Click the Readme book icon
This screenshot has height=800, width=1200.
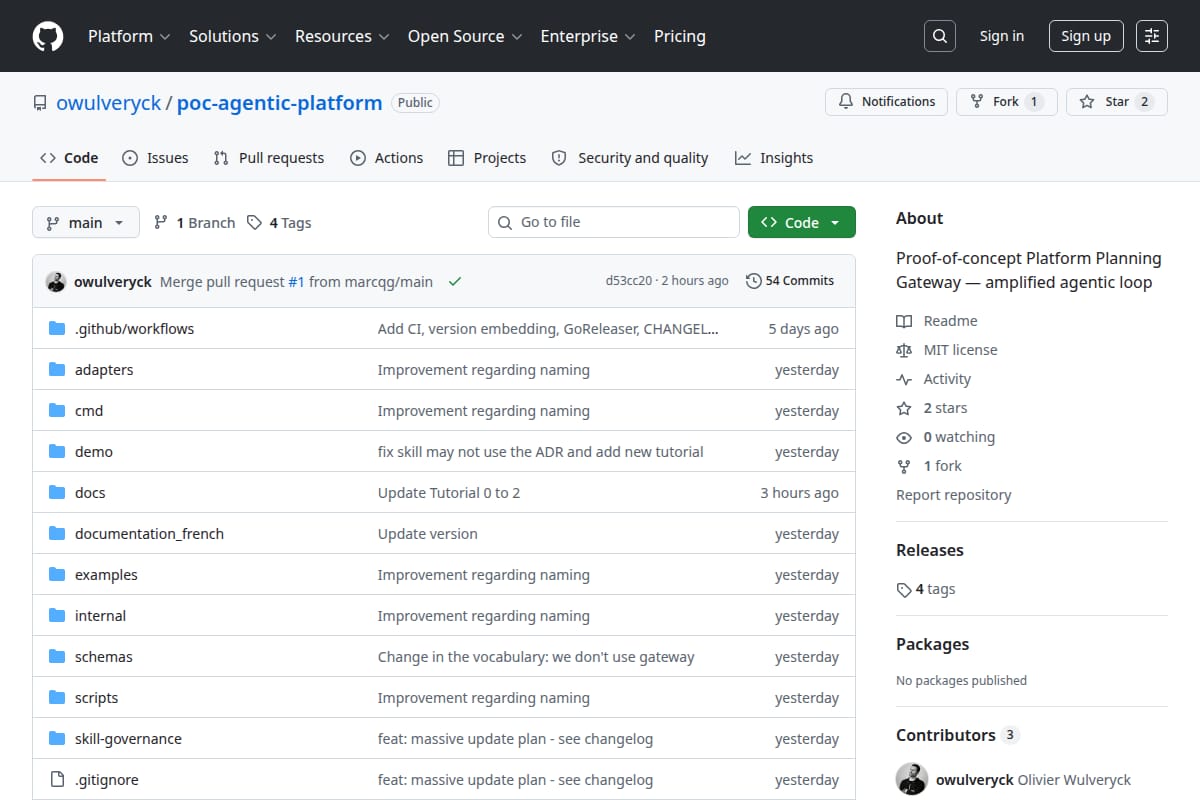[904, 321]
